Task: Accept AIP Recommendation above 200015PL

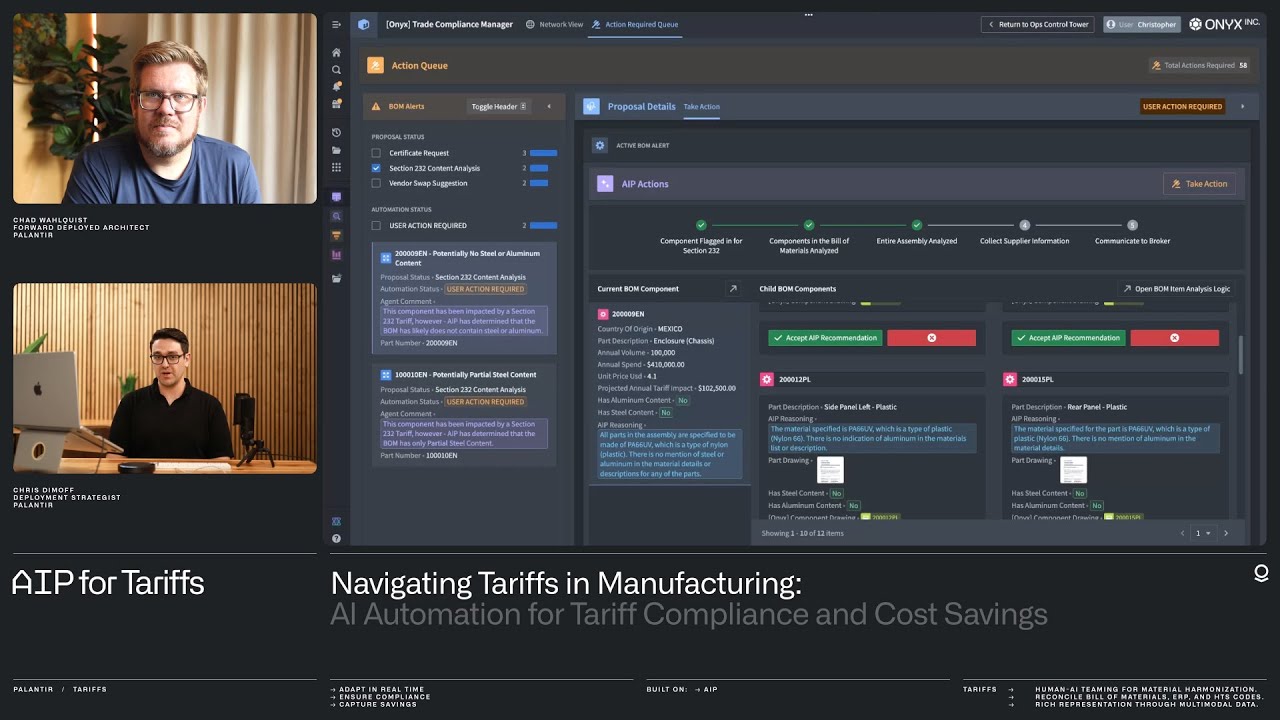Action: click(x=1068, y=338)
